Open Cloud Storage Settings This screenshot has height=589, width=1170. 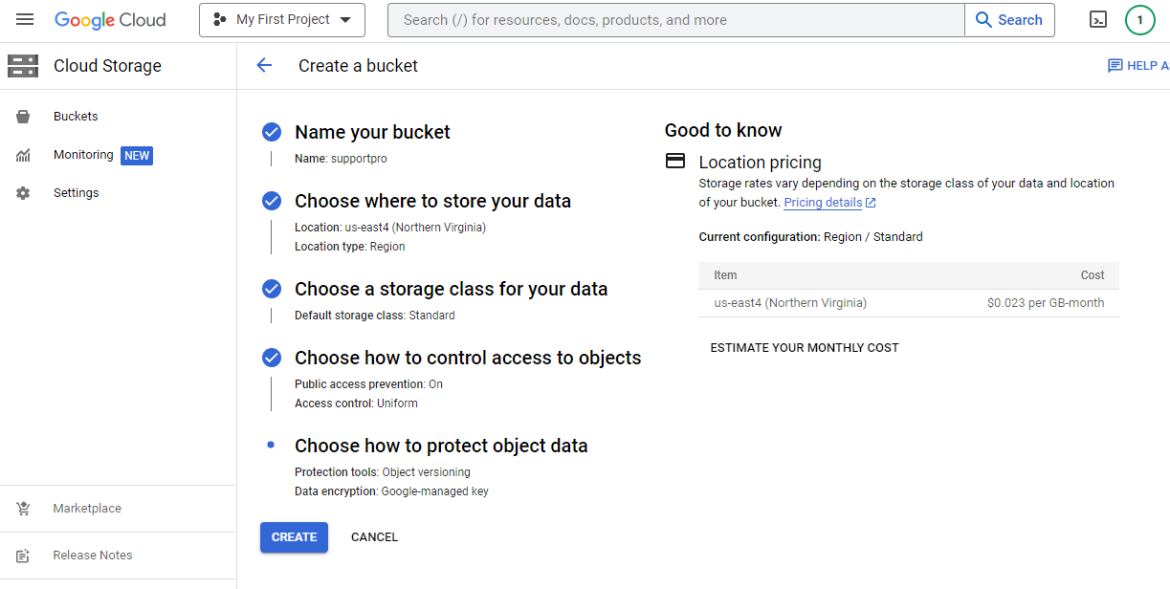(76, 192)
